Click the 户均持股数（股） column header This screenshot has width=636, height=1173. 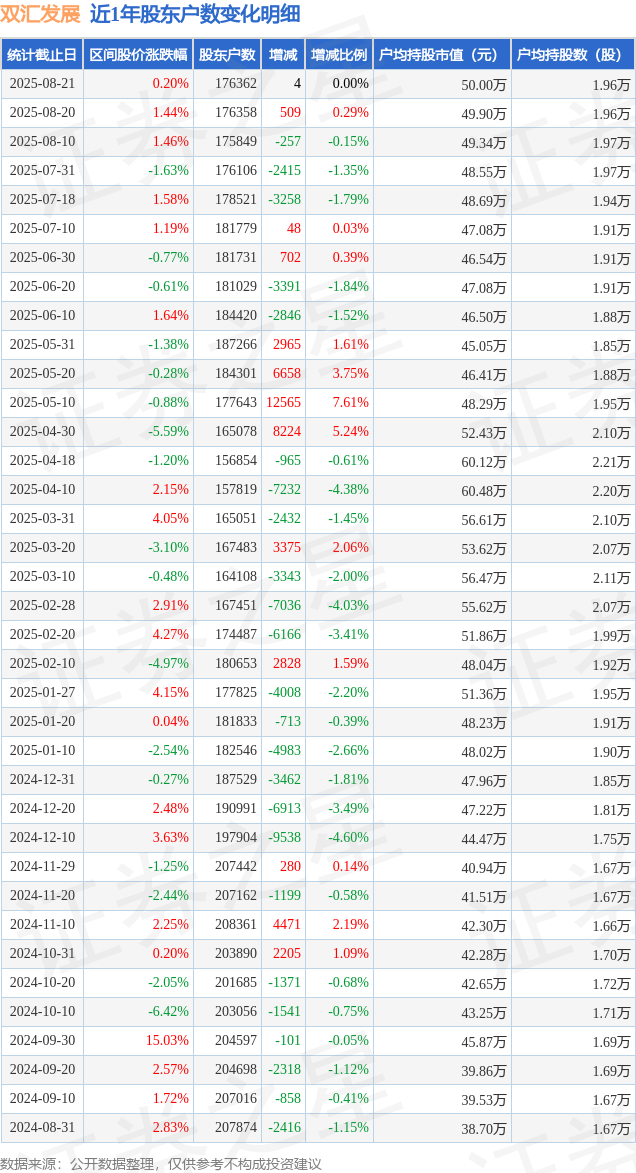coord(572,55)
